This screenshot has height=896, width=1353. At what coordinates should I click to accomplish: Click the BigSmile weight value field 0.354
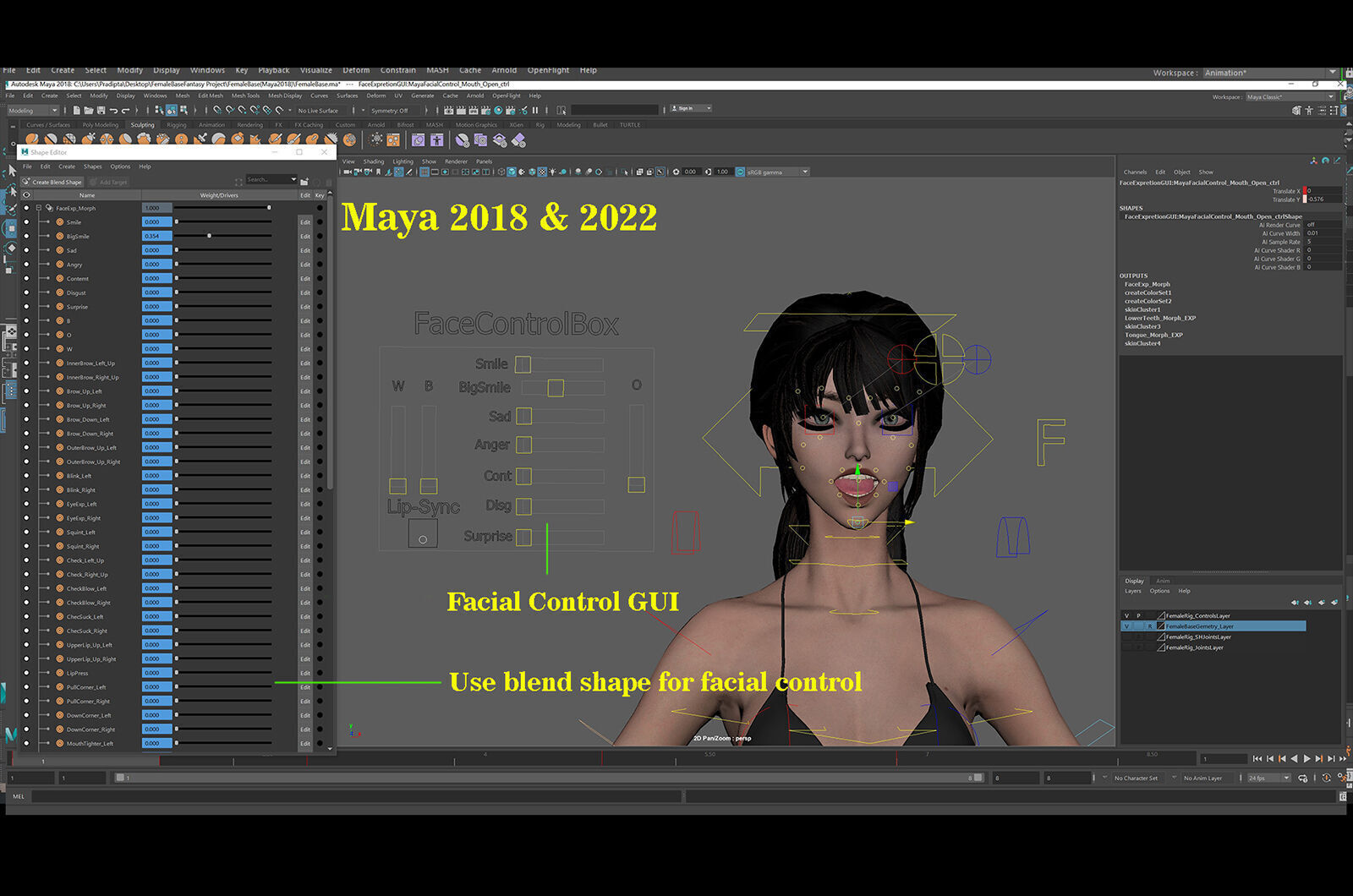pyautogui.click(x=156, y=236)
